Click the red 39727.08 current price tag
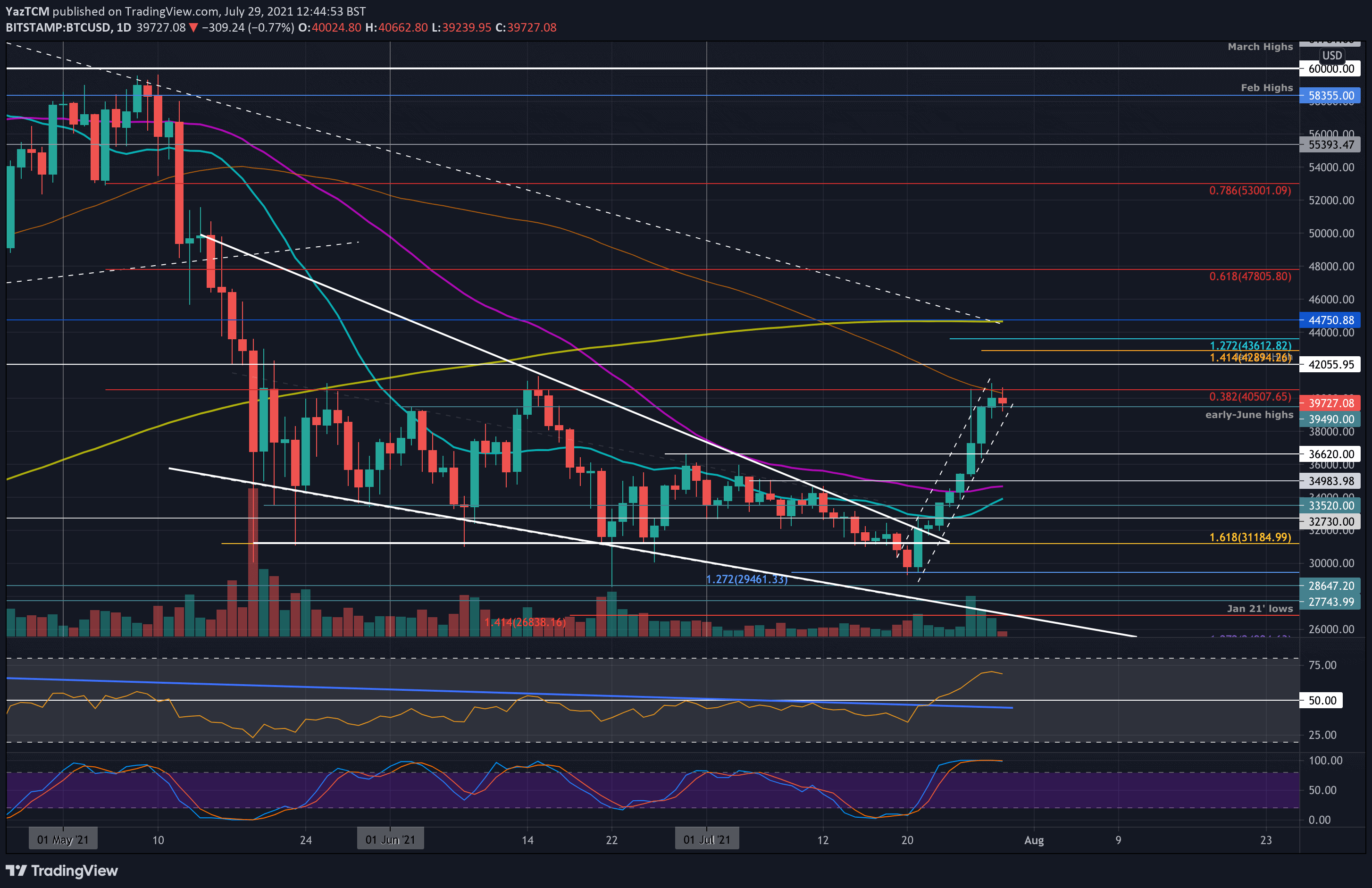 pos(1330,402)
